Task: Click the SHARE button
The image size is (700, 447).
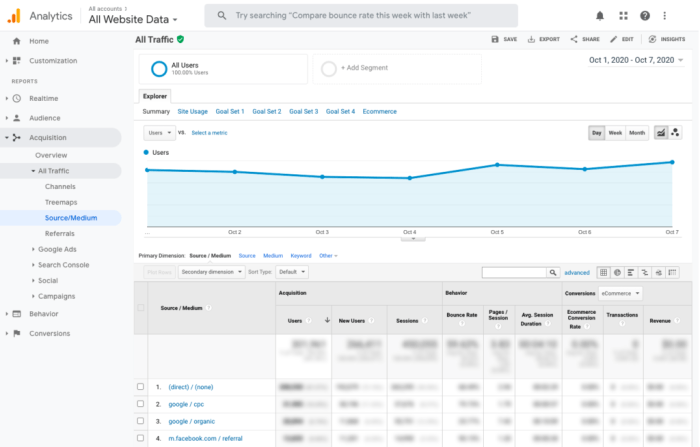Action: [x=585, y=39]
